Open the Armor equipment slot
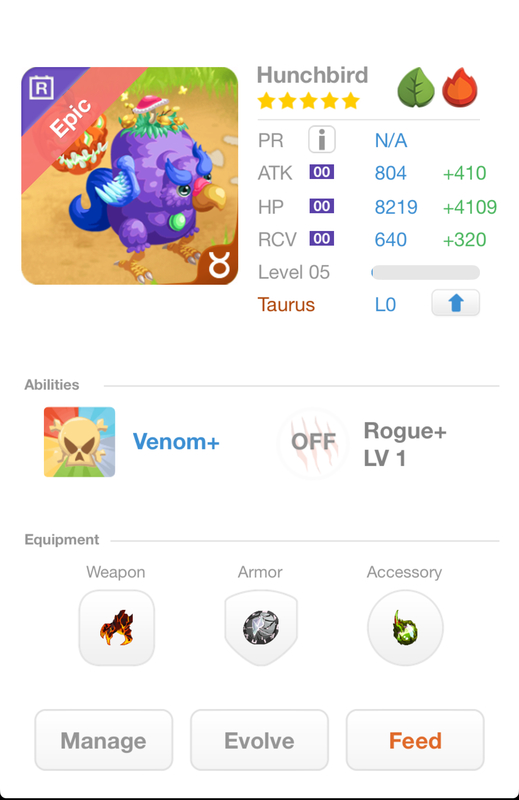Viewport: 519px width, 800px height. [x=261, y=628]
